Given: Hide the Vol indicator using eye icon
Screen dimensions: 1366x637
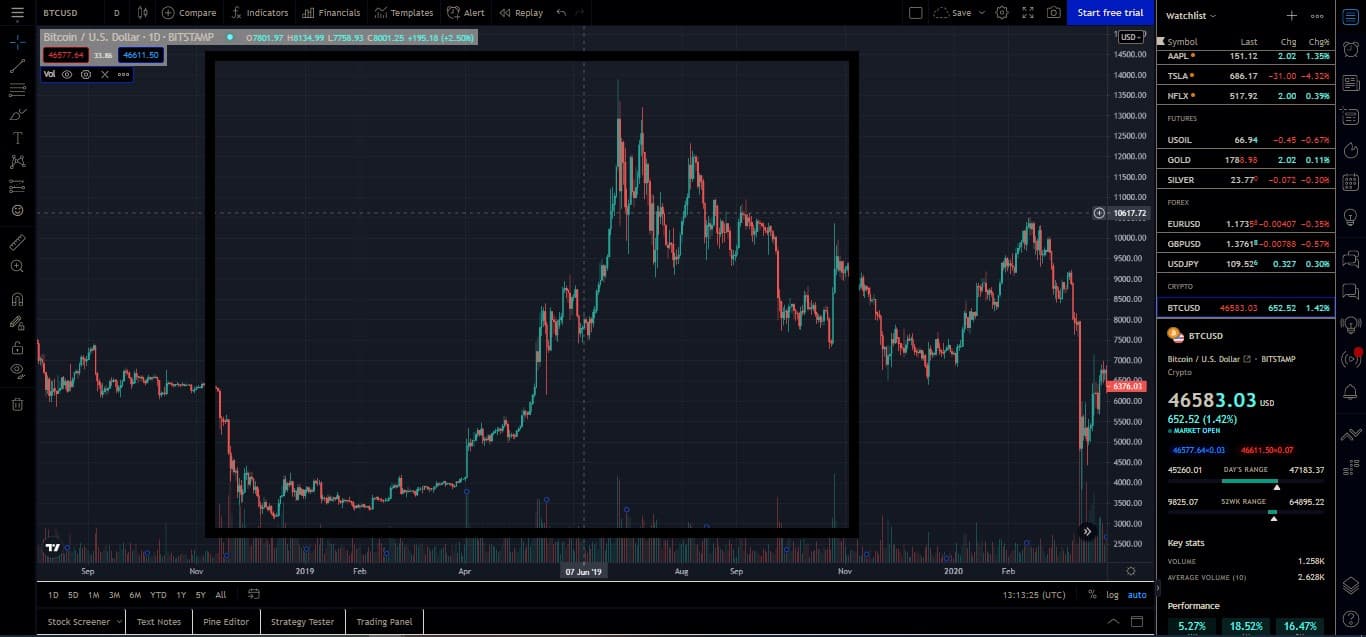Looking at the screenshot, I should coord(67,74).
